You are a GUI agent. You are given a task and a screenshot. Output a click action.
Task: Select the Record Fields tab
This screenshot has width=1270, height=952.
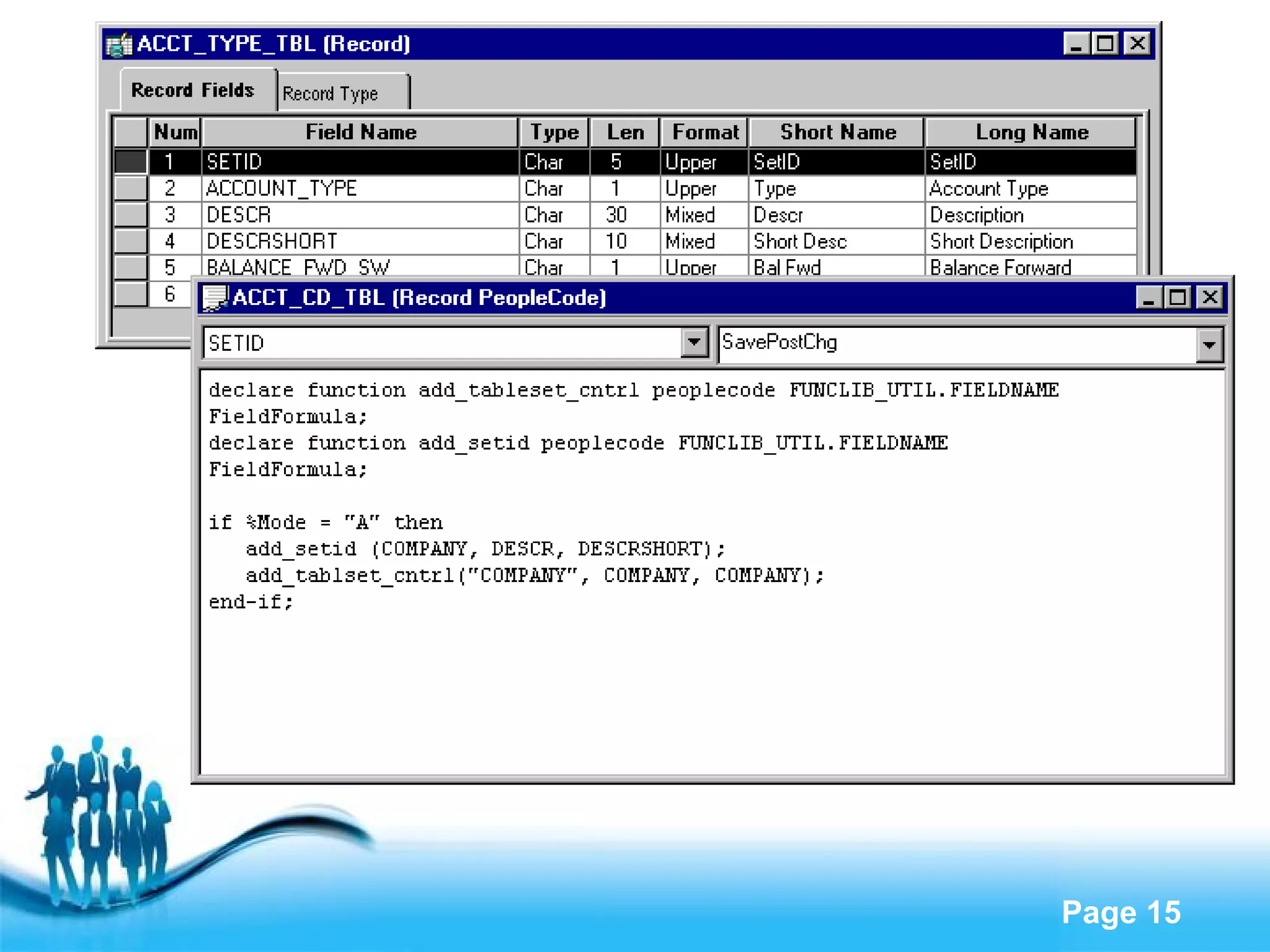coord(193,90)
